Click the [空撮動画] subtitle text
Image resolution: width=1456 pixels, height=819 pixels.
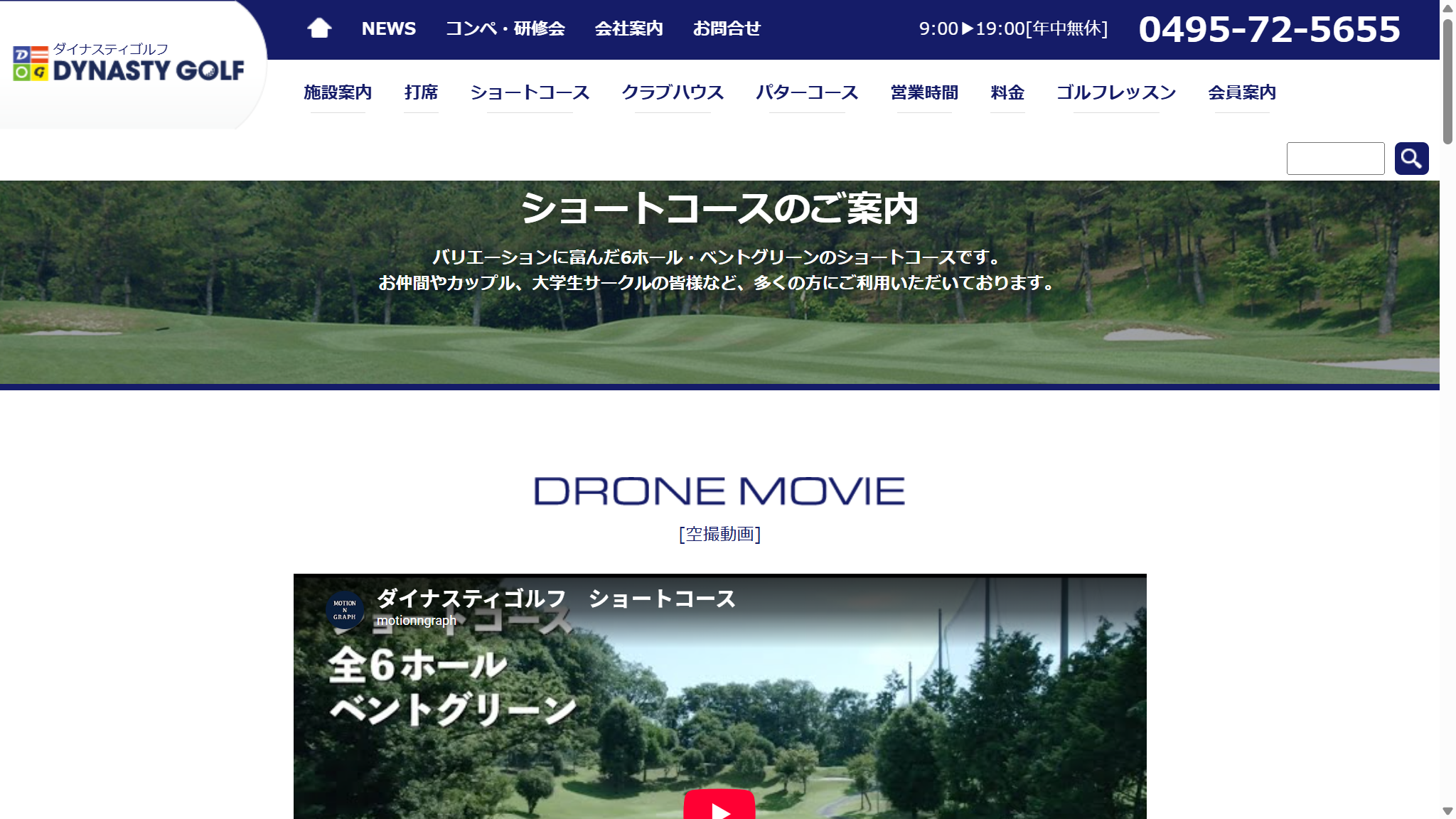pos(719,534)
